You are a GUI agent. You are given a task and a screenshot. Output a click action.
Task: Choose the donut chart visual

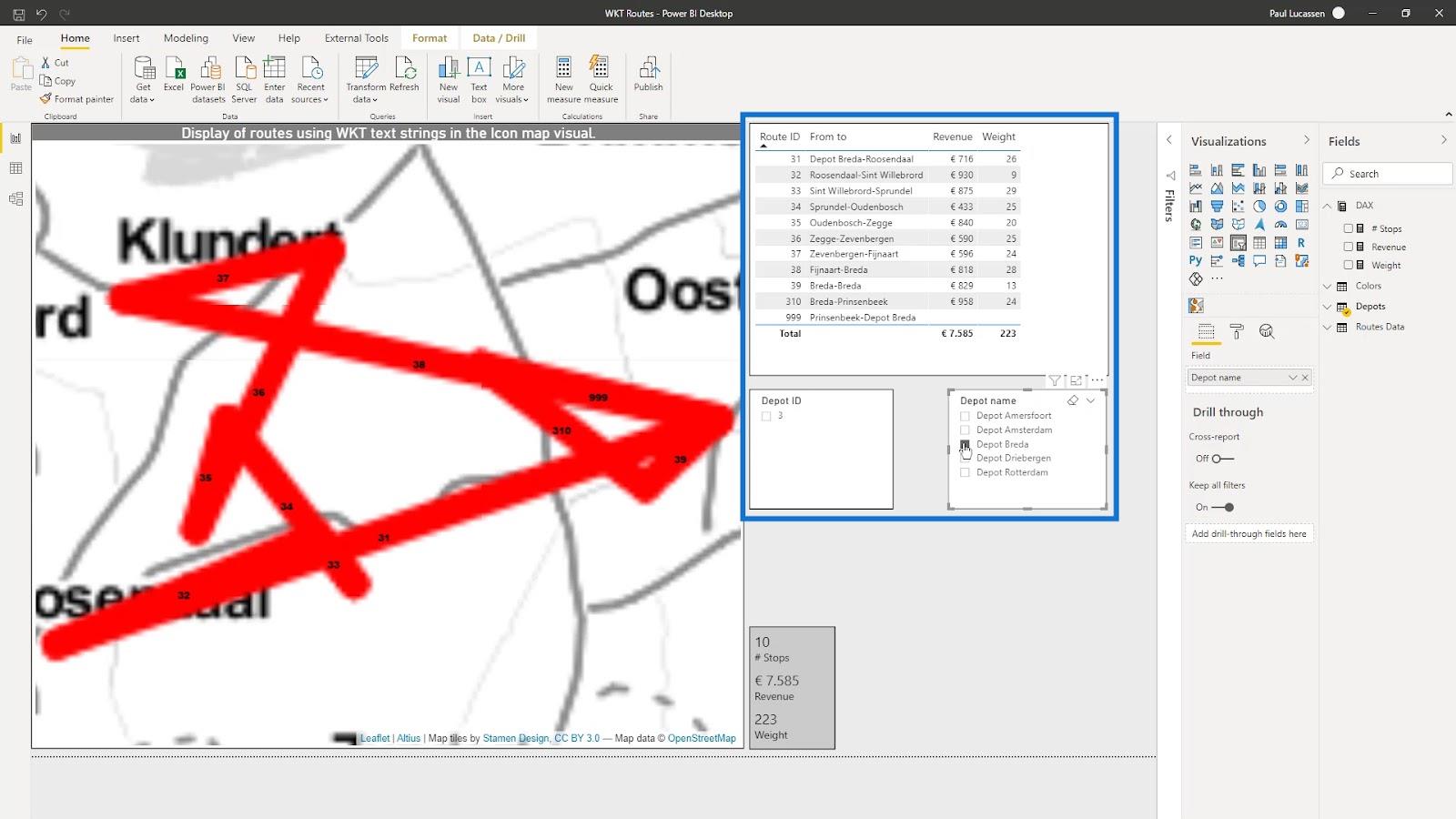click(x=1280, y=207)
